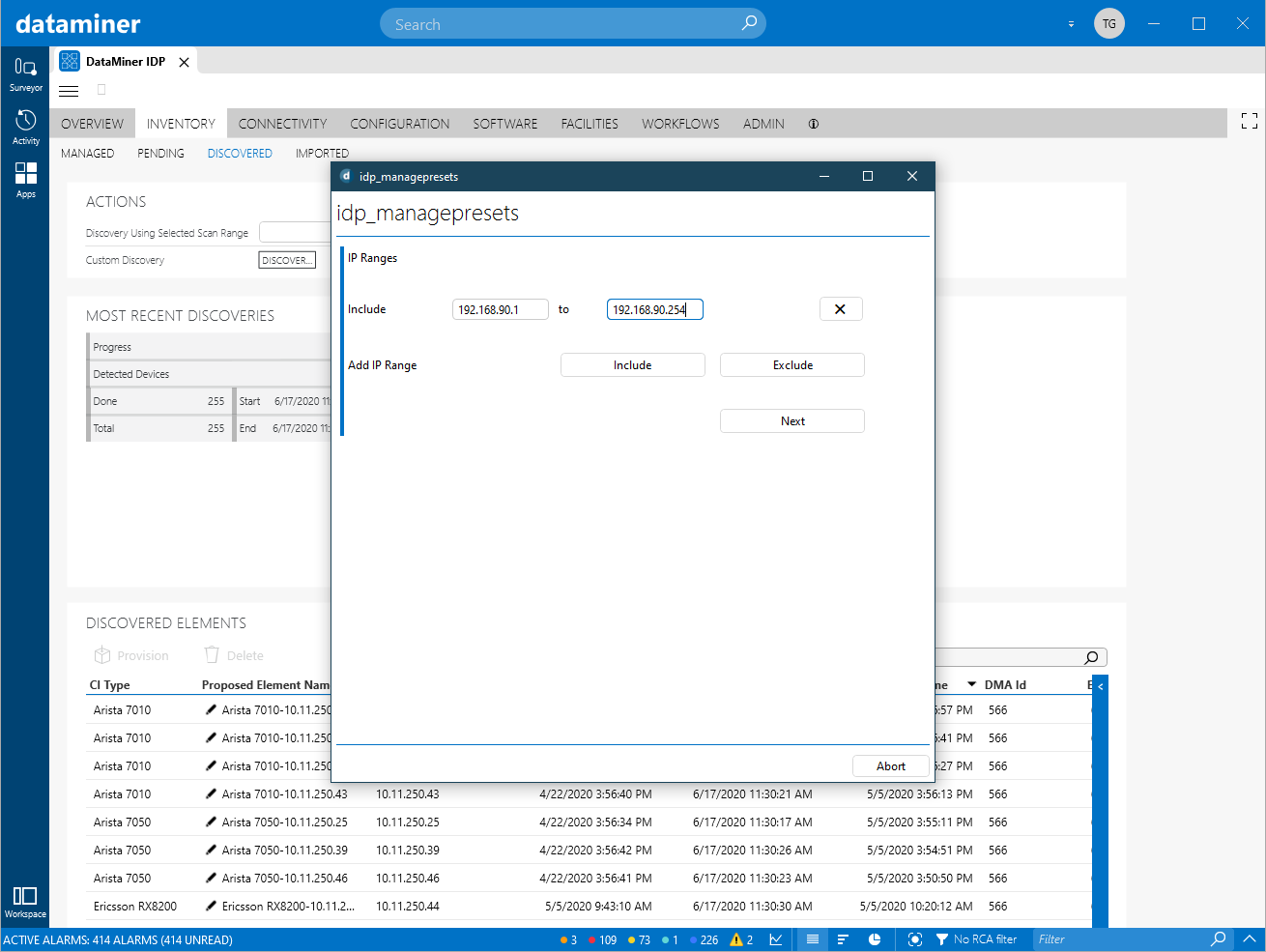Click the DISCOVER... button
Image resolution: width=1266 pixels, height=952 pixels.
(x=287, y=260)
